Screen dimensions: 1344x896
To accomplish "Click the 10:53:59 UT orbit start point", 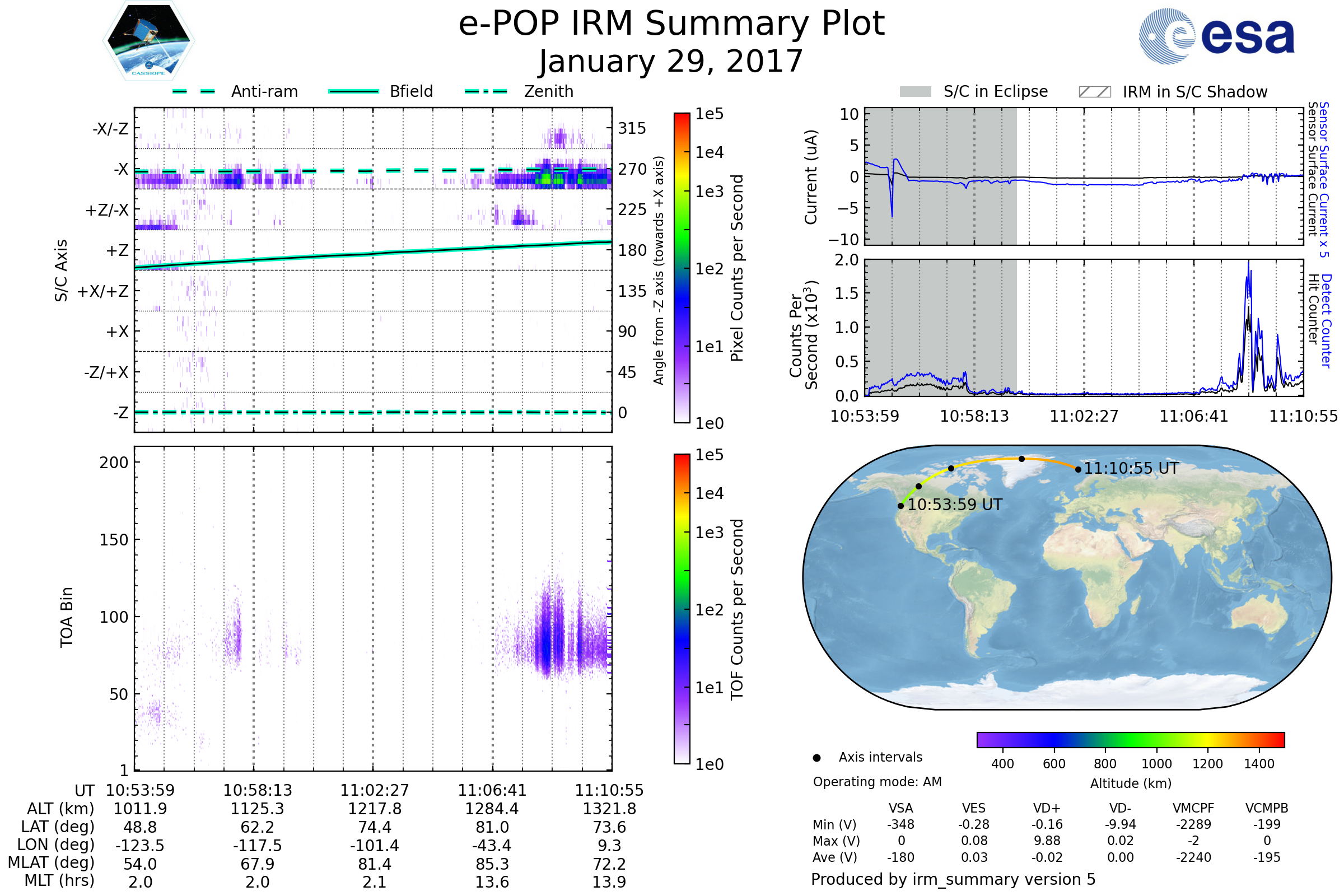I will [x=900, y=506].
